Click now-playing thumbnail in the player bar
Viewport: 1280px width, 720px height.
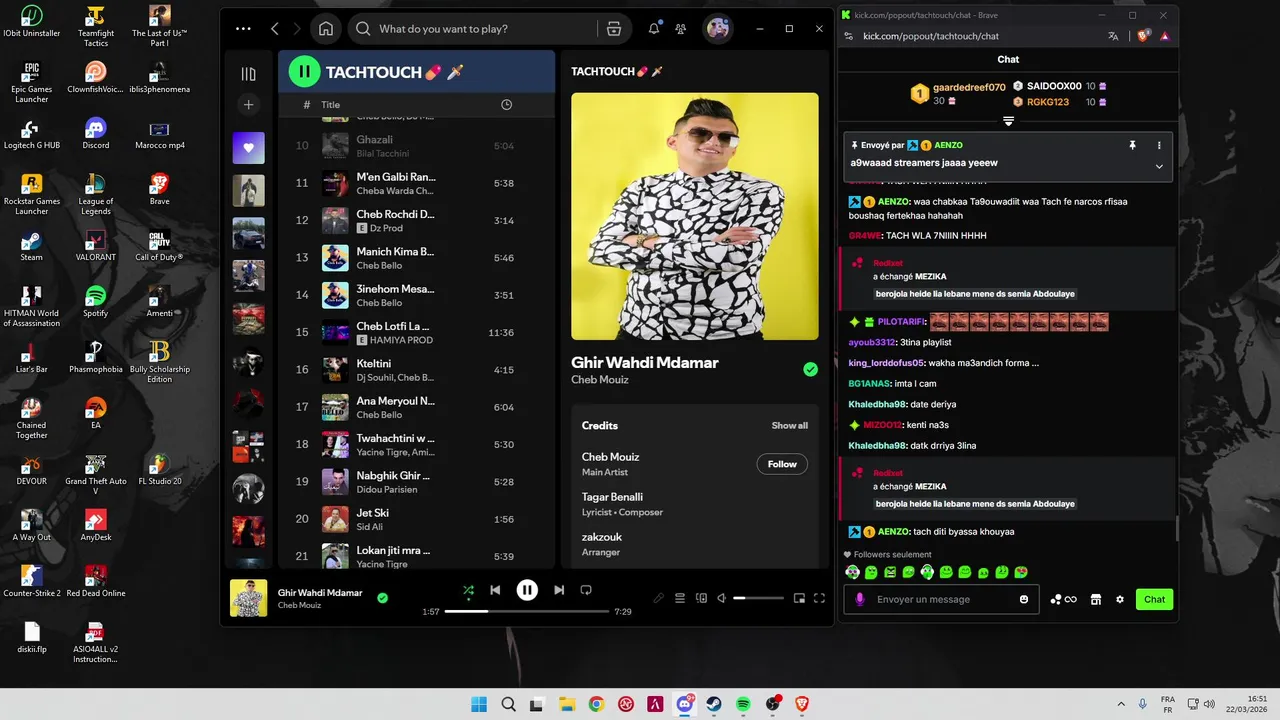(249, 598)
